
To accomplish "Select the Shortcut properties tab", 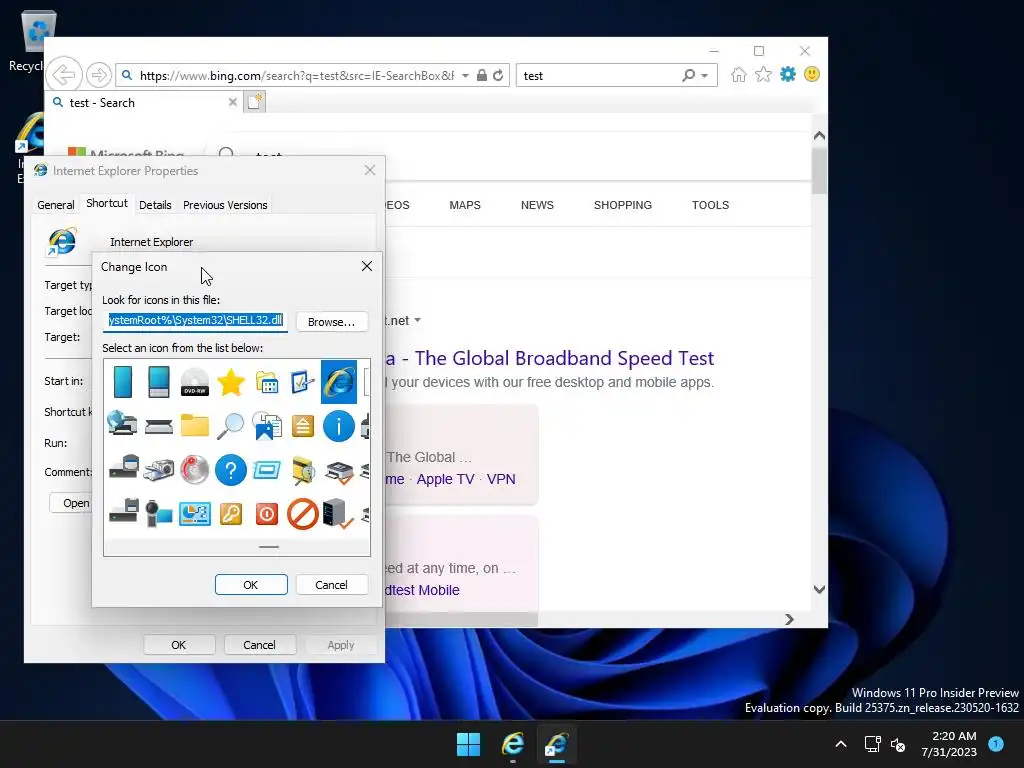I will tap(107, 203).
